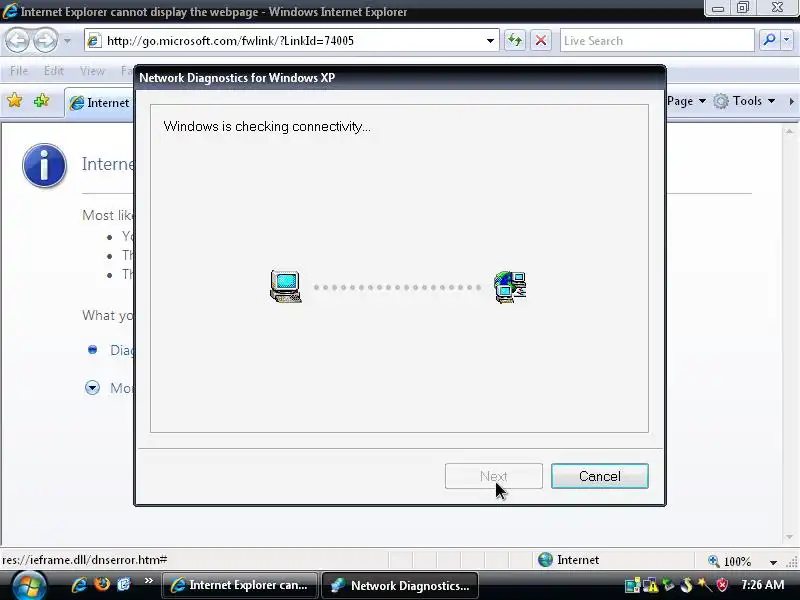This screenshot has height=600, width=800.
Task: Go forward with Internet Explorer forward arrow
Action: (46, 41)
